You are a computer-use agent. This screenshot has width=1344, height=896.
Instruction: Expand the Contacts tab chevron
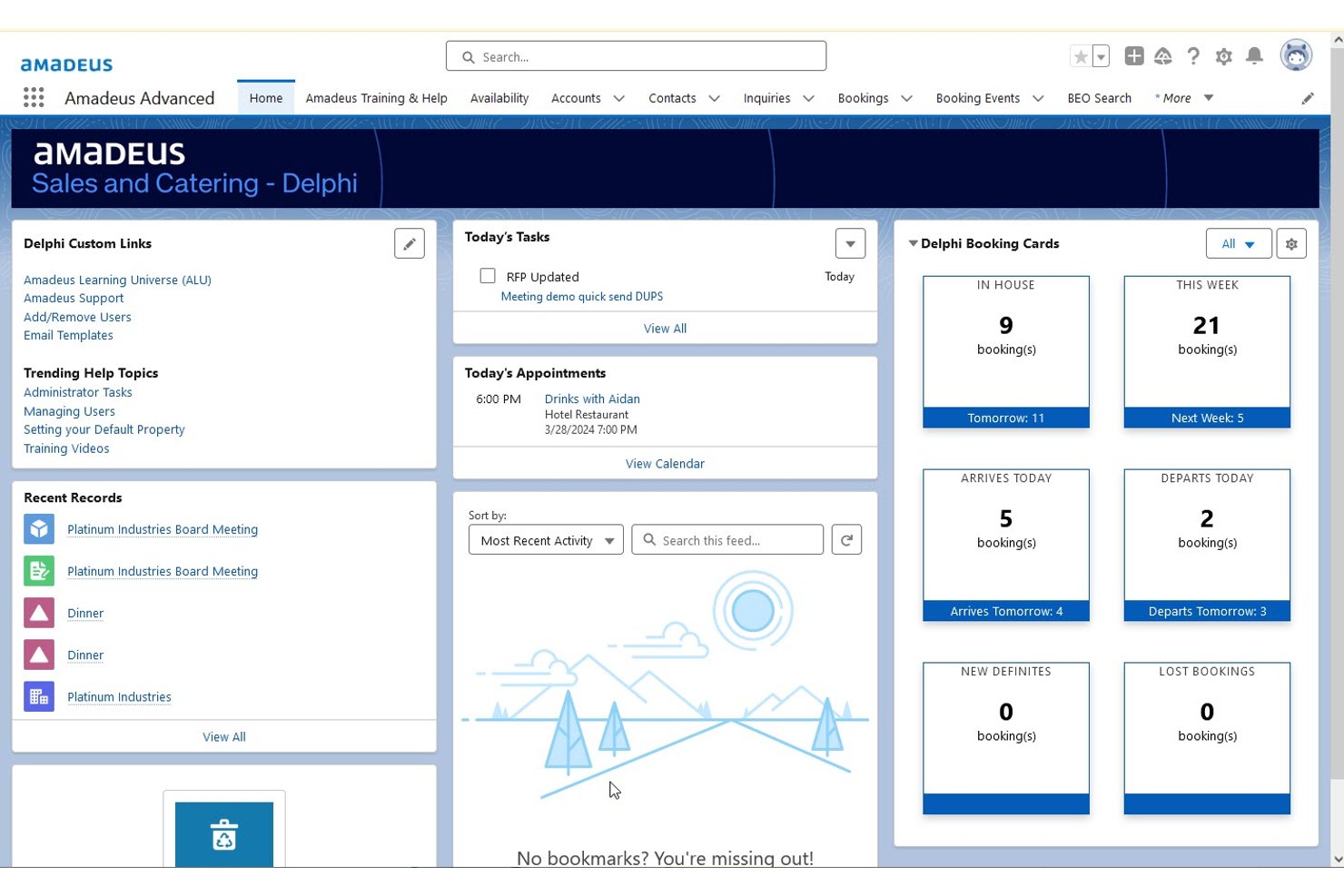click(x=715, y=98)
